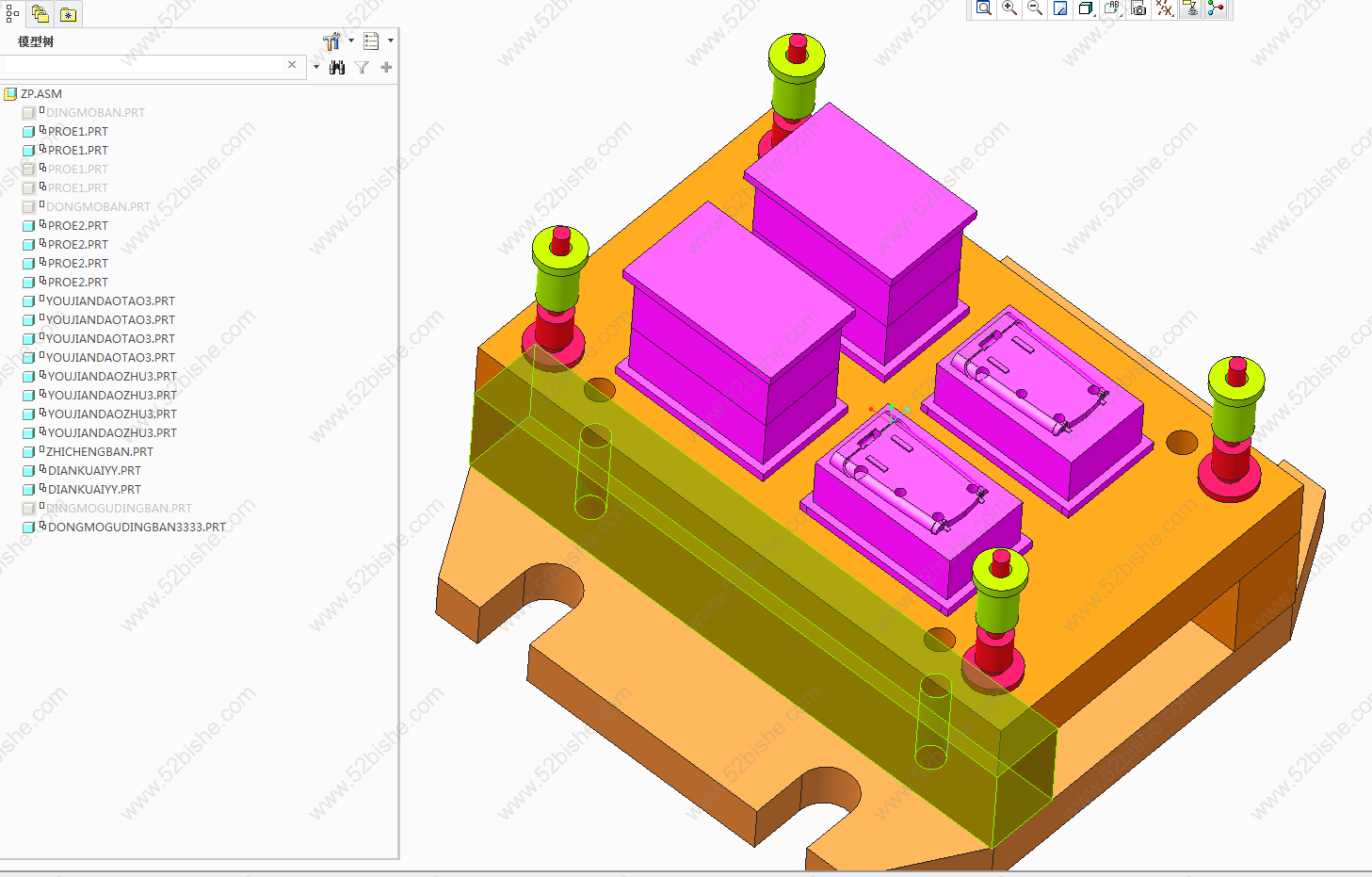Toggle the annotation display icon
This screenshot has width=1372, height=877.
click(x=1190, y=8)
